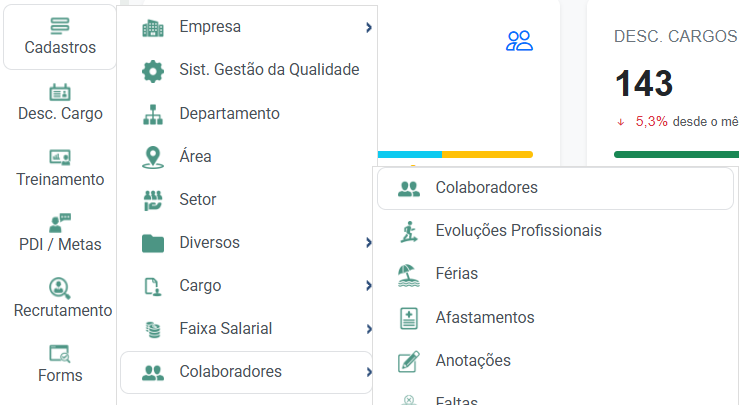Open the Treinamento sidebar icon
This screenshot has width=739, height=405.
point(60,157)
